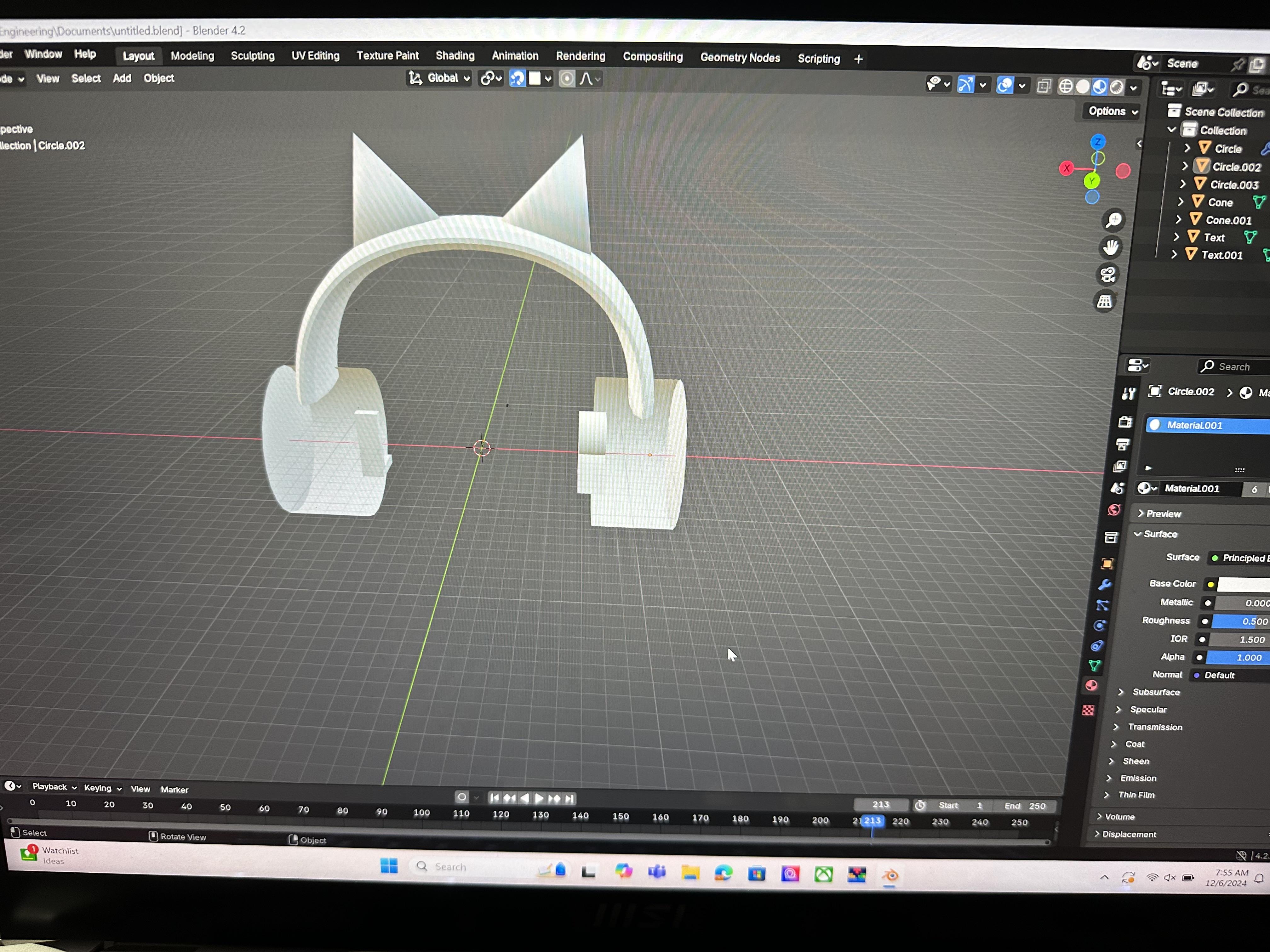The width and height of the screenshot is (1270, 952).
Task: Select the Text.001 object in outliner
Action: click(1222, 255)
